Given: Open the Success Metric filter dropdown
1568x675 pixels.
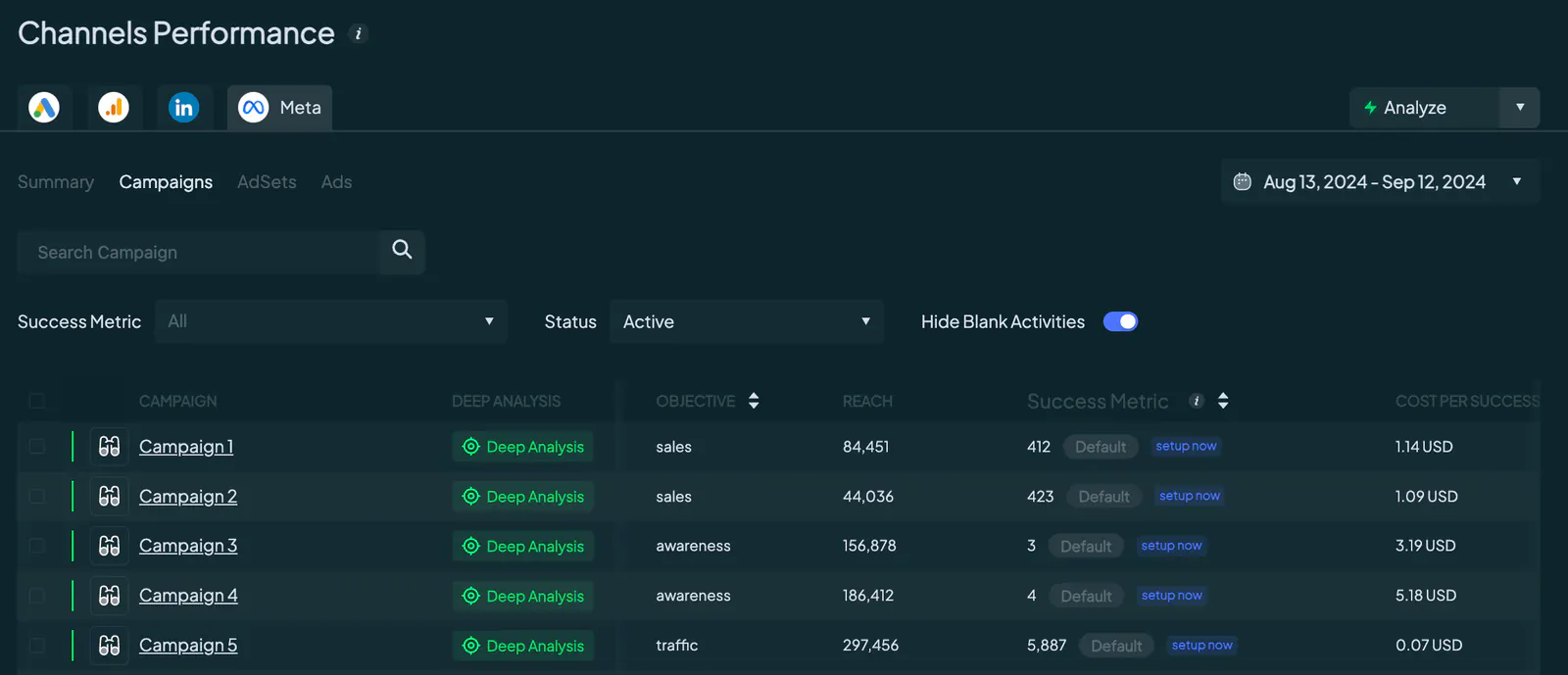Looking at the screenshot, I should 331,321.
